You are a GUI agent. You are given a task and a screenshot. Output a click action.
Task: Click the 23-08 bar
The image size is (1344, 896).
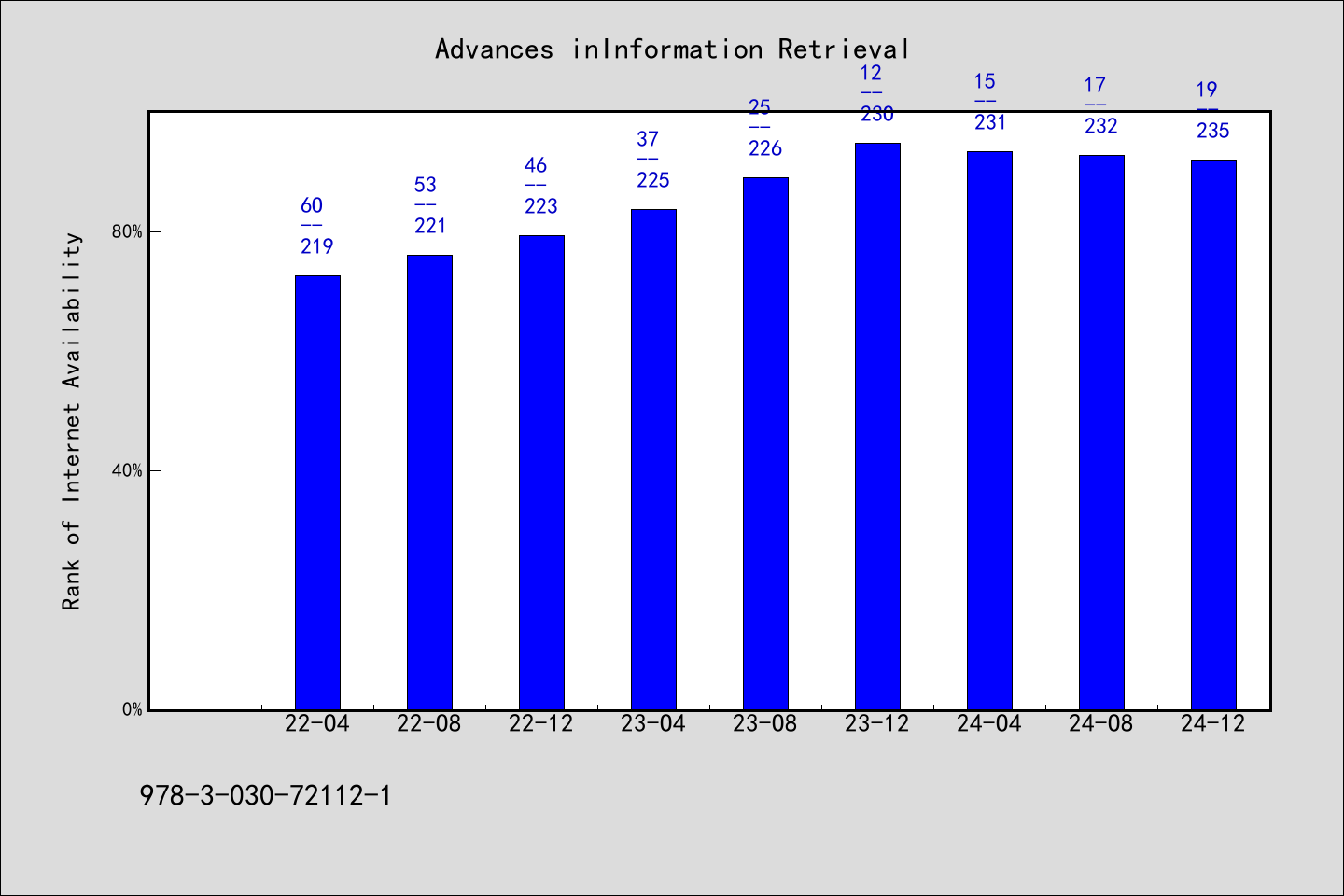click(x=765, y=443)
